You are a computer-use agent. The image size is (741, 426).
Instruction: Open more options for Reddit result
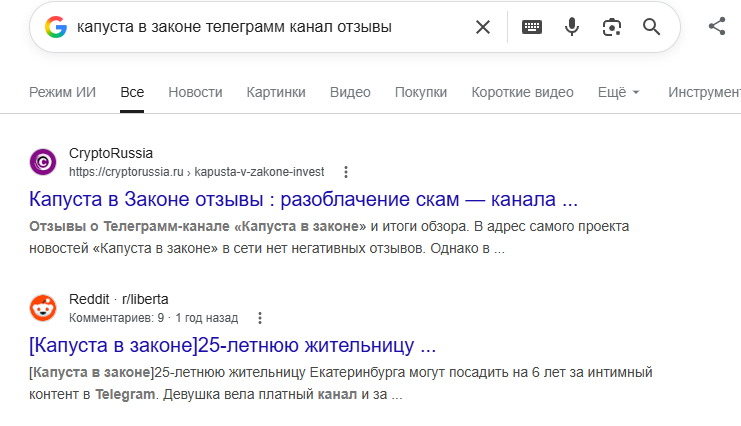click(259, 318)
